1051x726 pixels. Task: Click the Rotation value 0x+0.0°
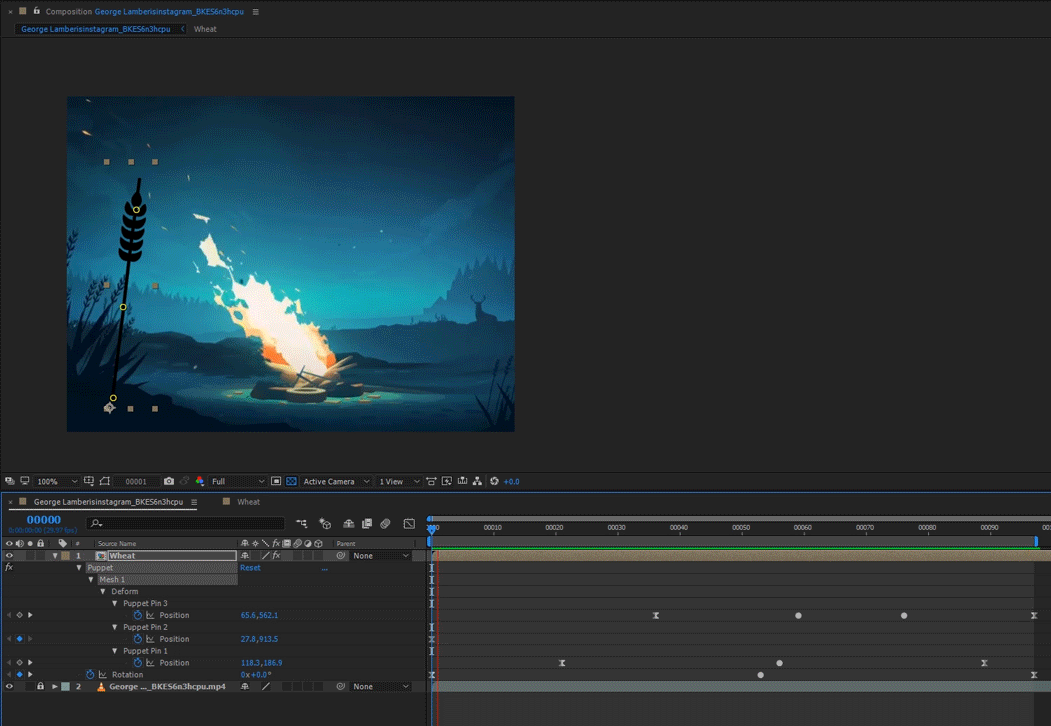tap(256, 674)
